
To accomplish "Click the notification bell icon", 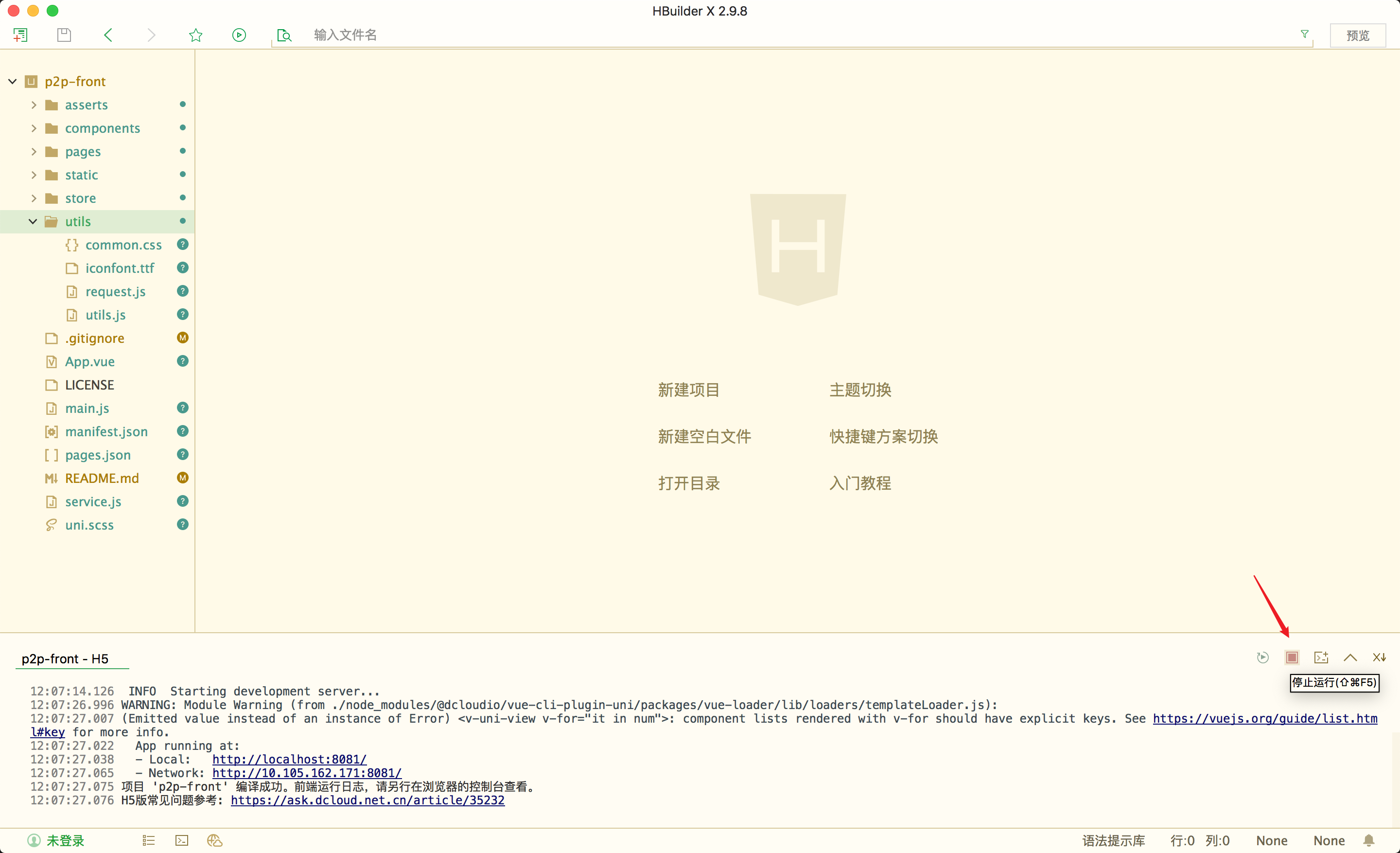I will (1369, 840).
